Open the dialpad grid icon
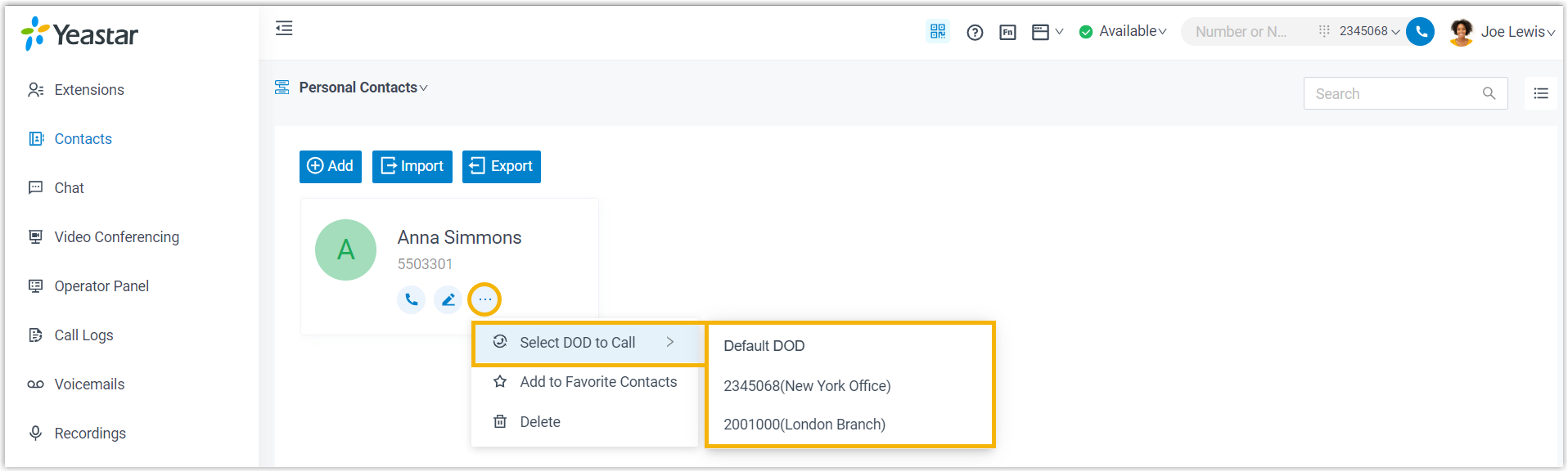Viewport: 1568px width, 472px height. click(x=1323, y=31)
